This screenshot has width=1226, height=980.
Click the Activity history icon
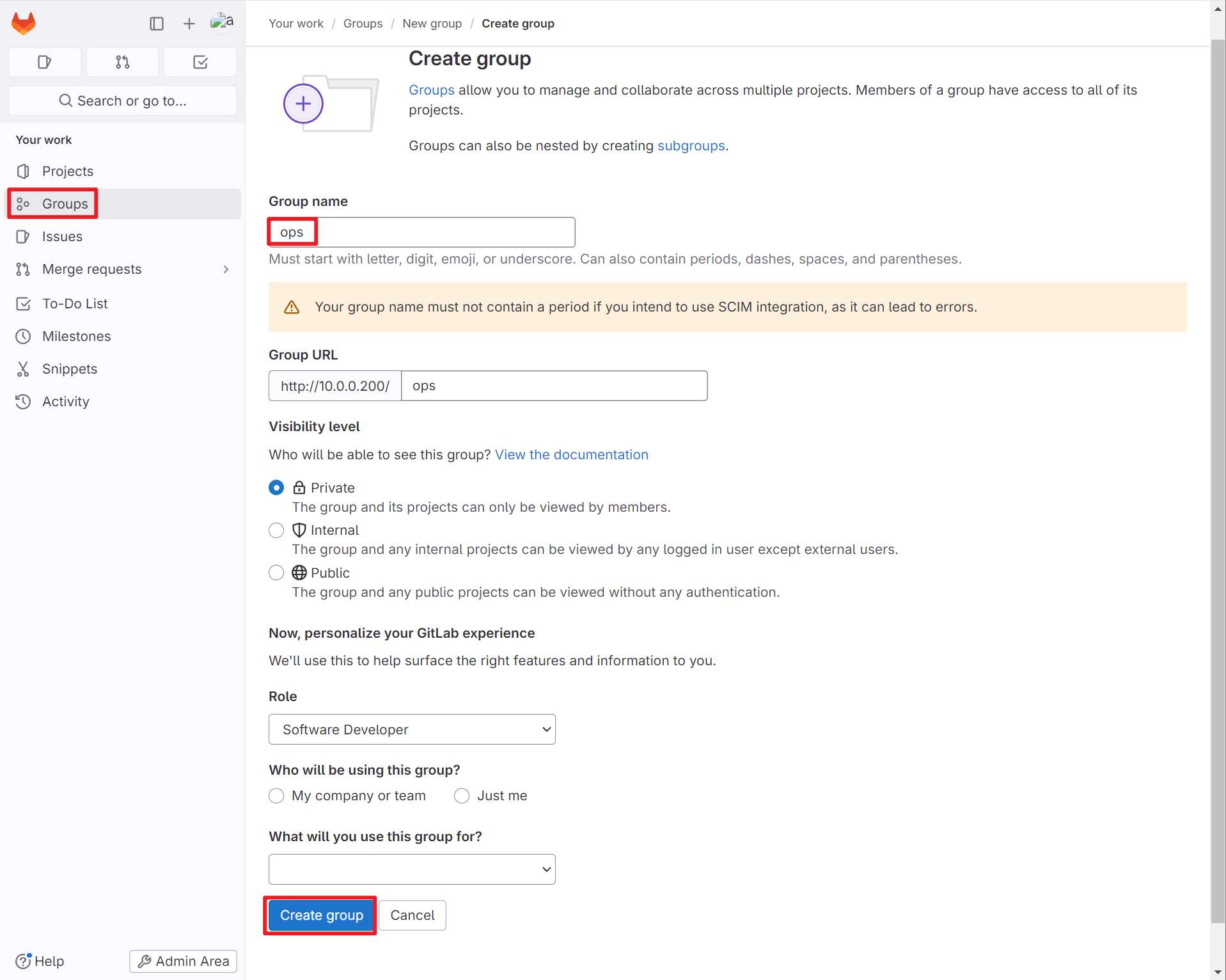coord(23,401)
